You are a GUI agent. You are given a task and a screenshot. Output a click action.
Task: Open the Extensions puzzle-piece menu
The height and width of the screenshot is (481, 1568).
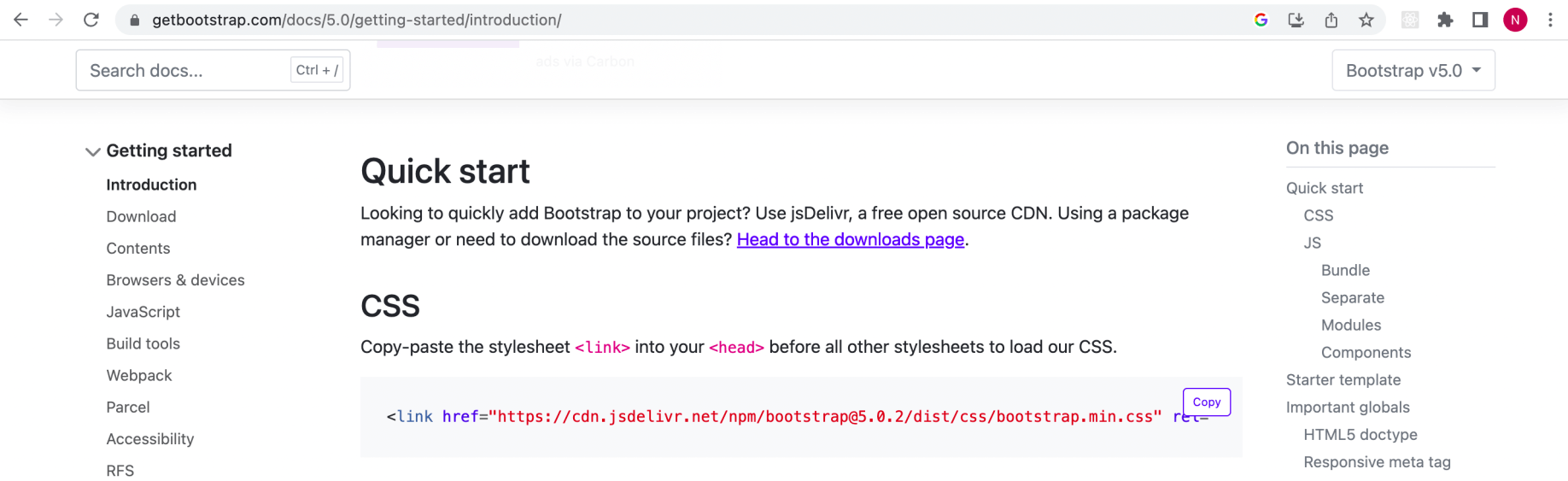click(1445, 20)
